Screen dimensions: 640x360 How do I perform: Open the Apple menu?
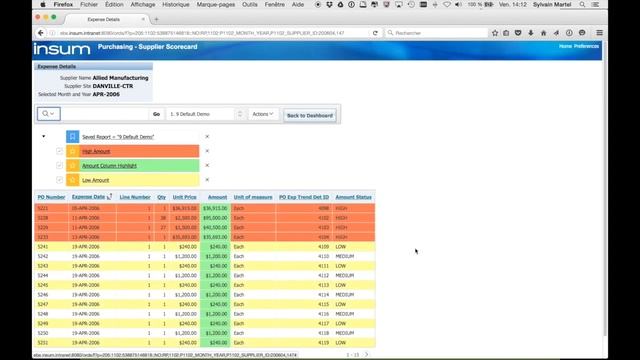[43, 4]
